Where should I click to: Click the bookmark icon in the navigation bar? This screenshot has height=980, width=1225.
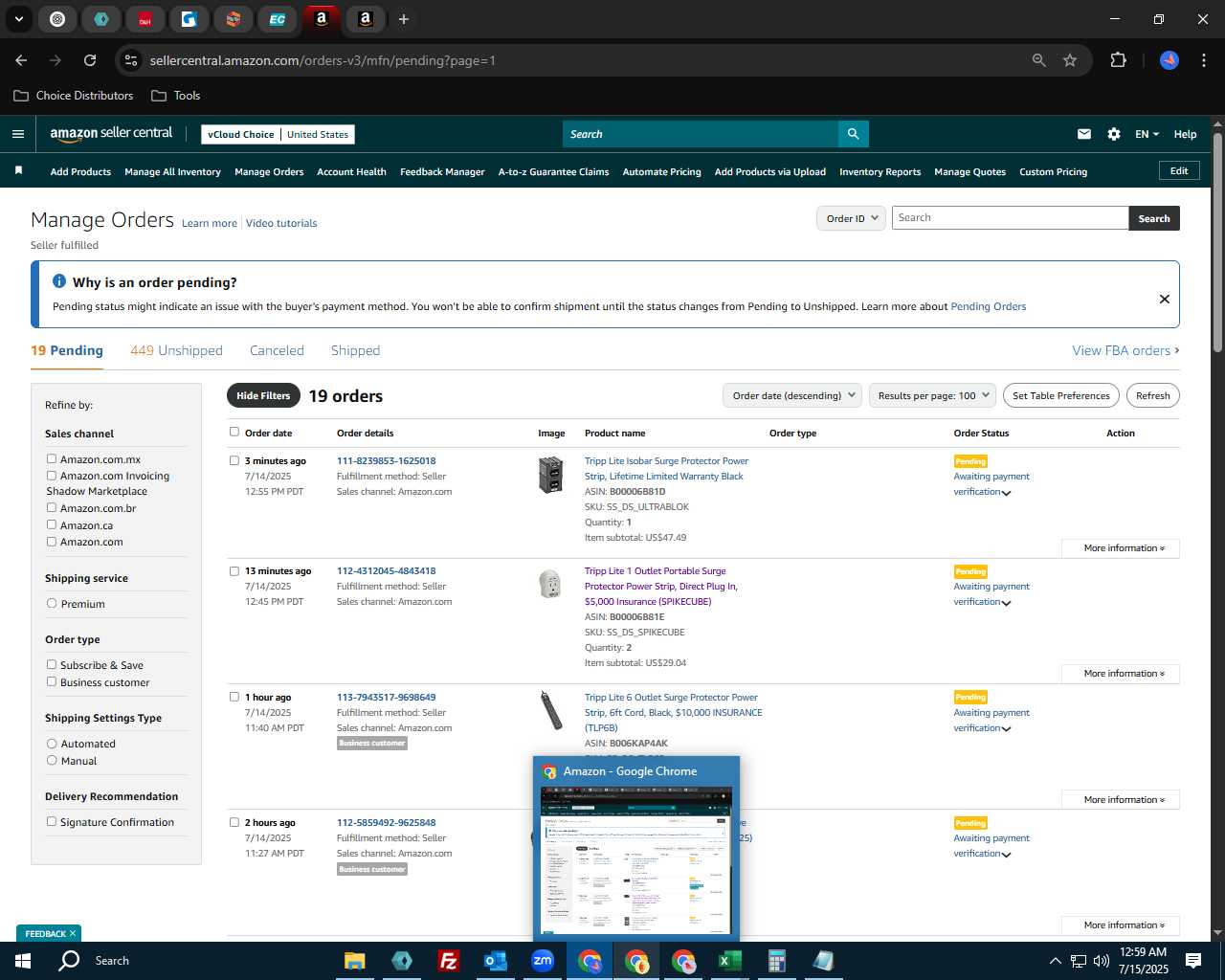pos(18,170)
